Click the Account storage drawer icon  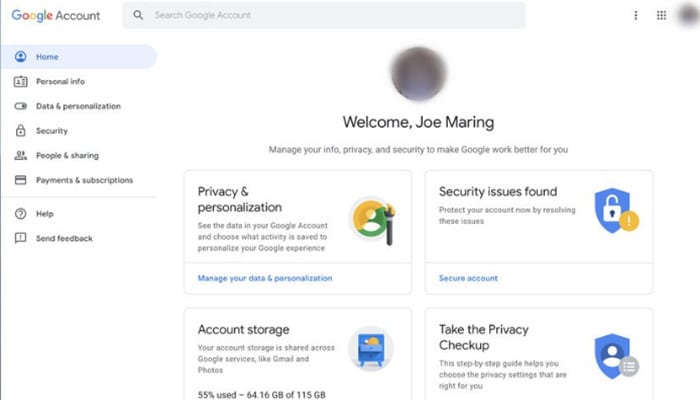coord(371,349)
